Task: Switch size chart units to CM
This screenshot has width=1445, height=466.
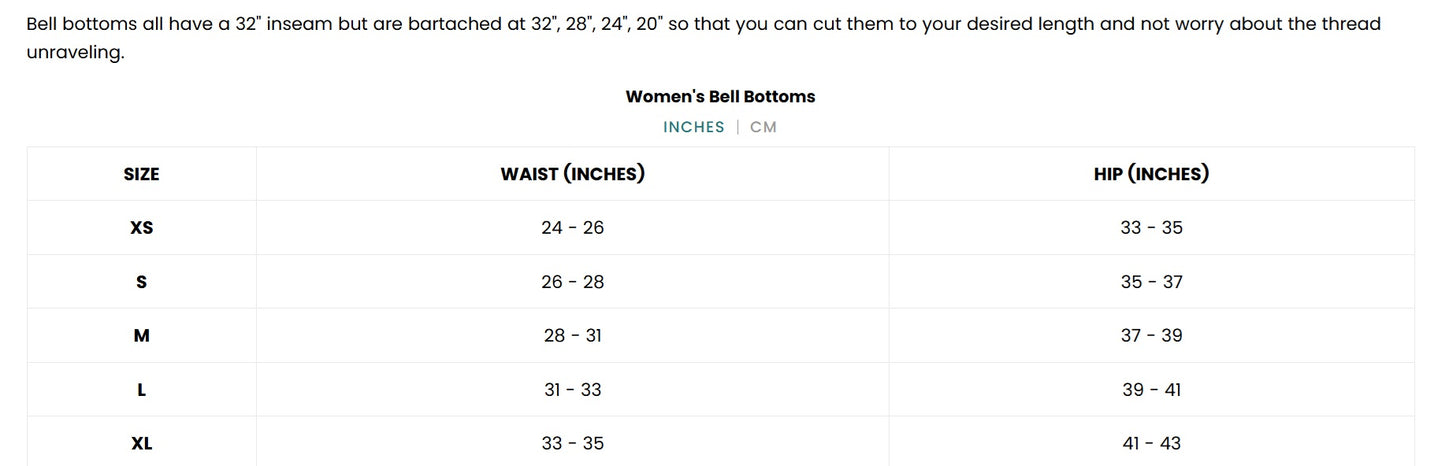Action: (763, 127)
